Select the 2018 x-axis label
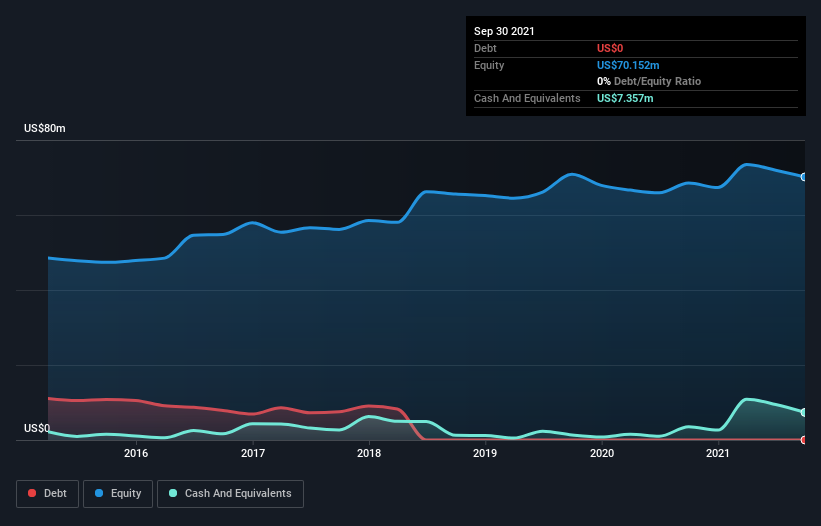 coord(369,453)
